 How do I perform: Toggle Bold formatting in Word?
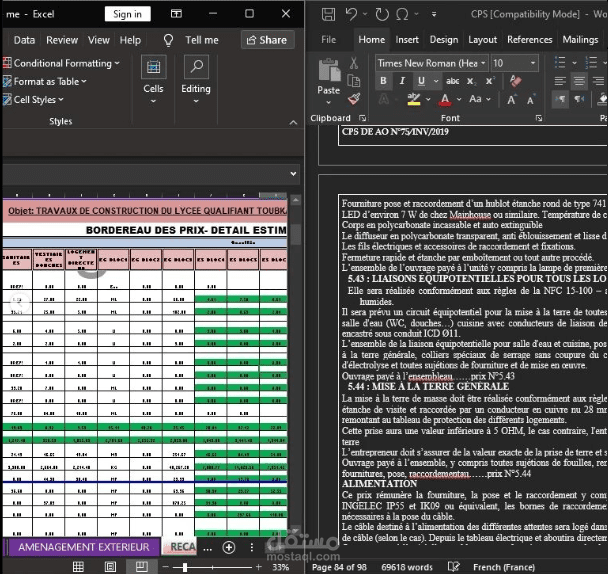coord(383,81)
